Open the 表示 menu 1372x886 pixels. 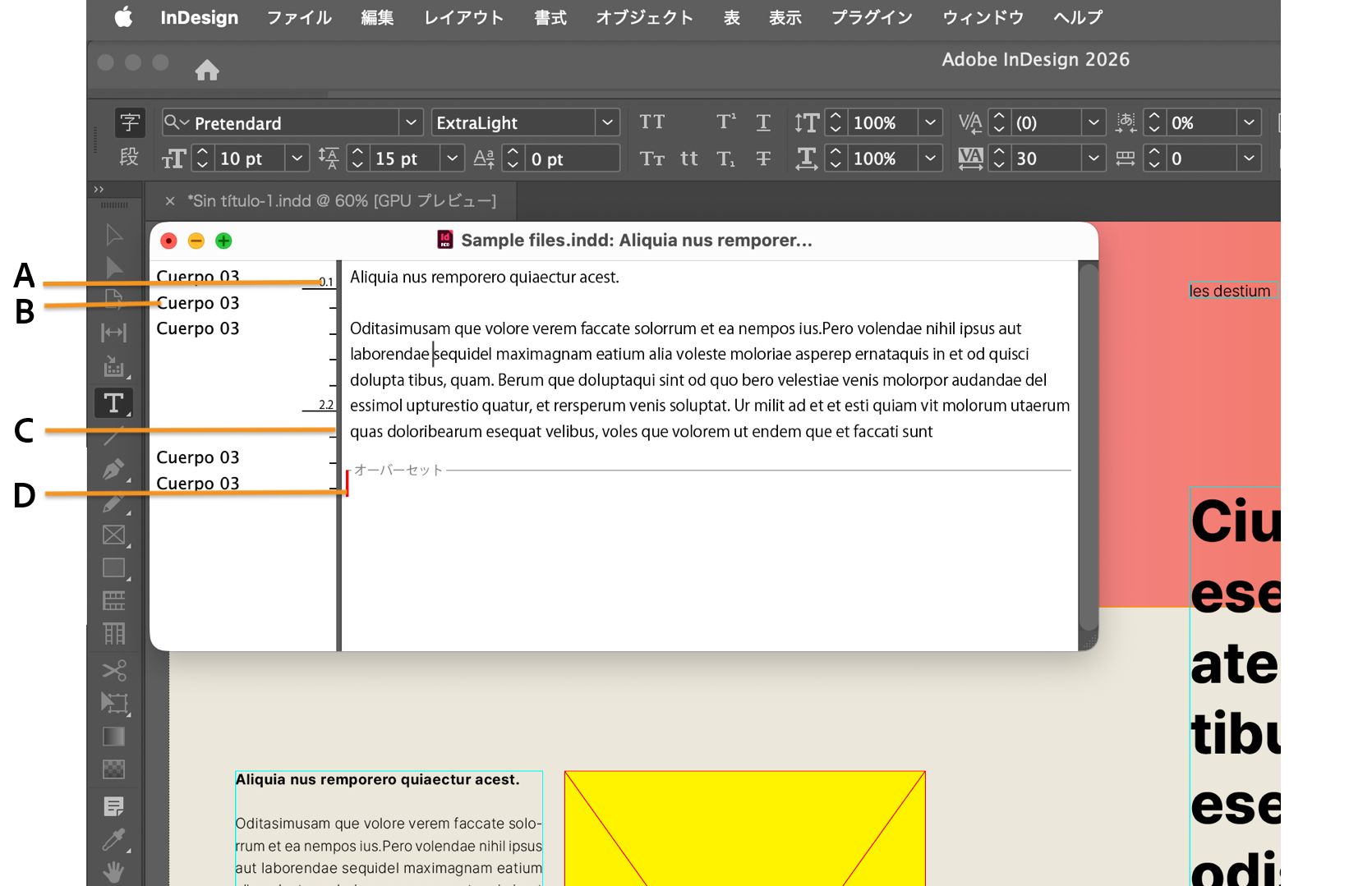pos(785,17)
